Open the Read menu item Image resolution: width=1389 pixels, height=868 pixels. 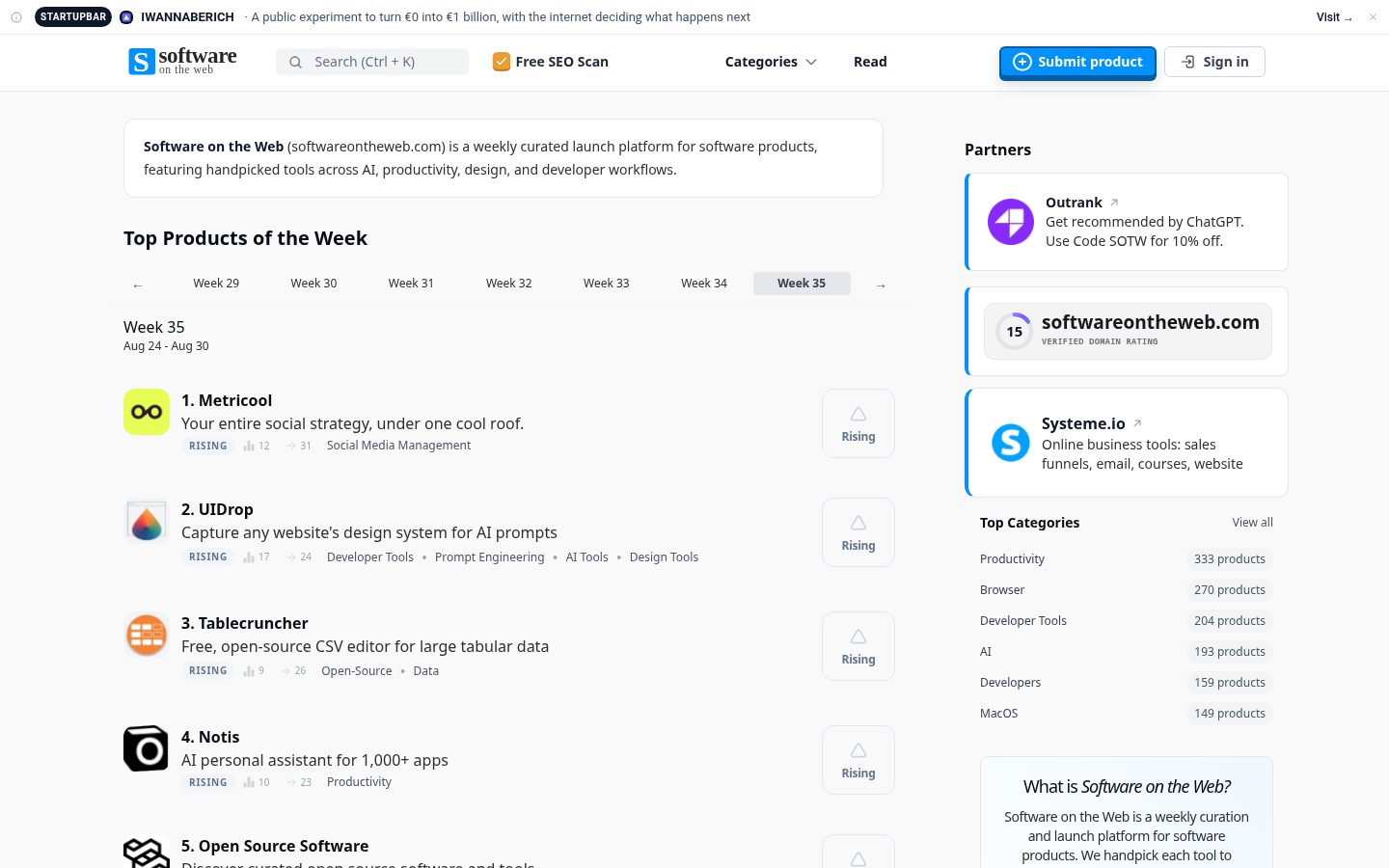[870, 62]
